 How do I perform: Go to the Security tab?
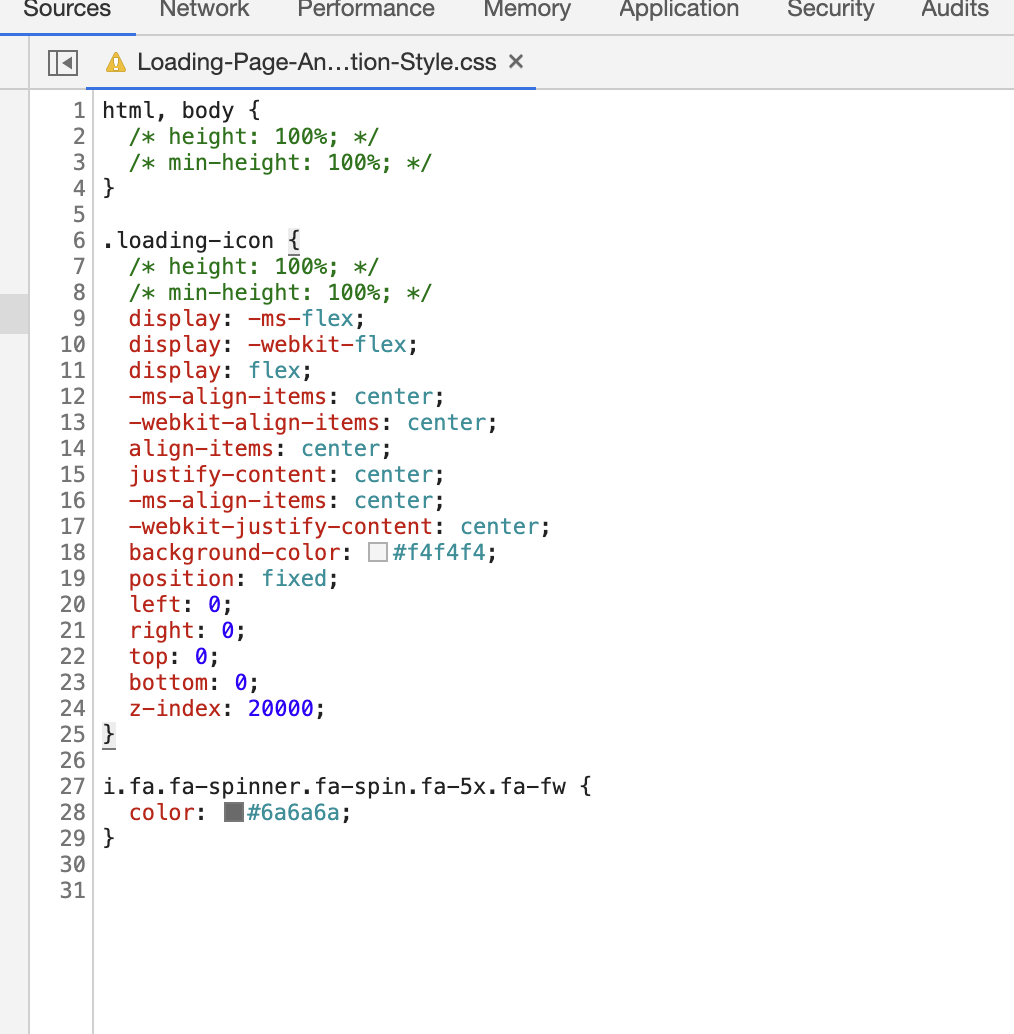[x=830, y=10]
